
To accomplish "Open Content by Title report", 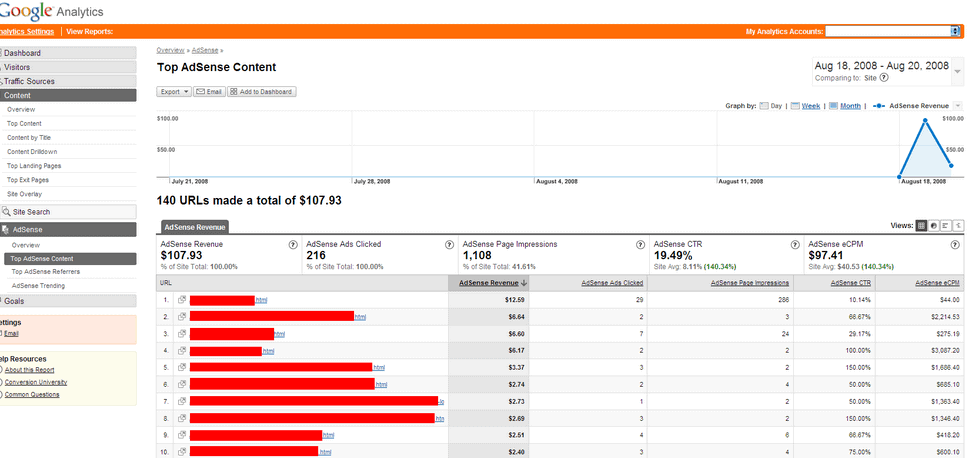I will point(29,138).
